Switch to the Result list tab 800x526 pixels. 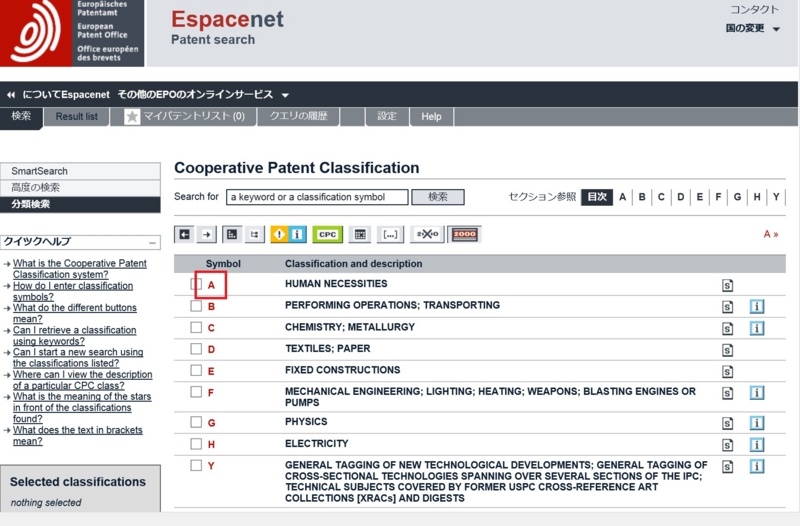77,116
